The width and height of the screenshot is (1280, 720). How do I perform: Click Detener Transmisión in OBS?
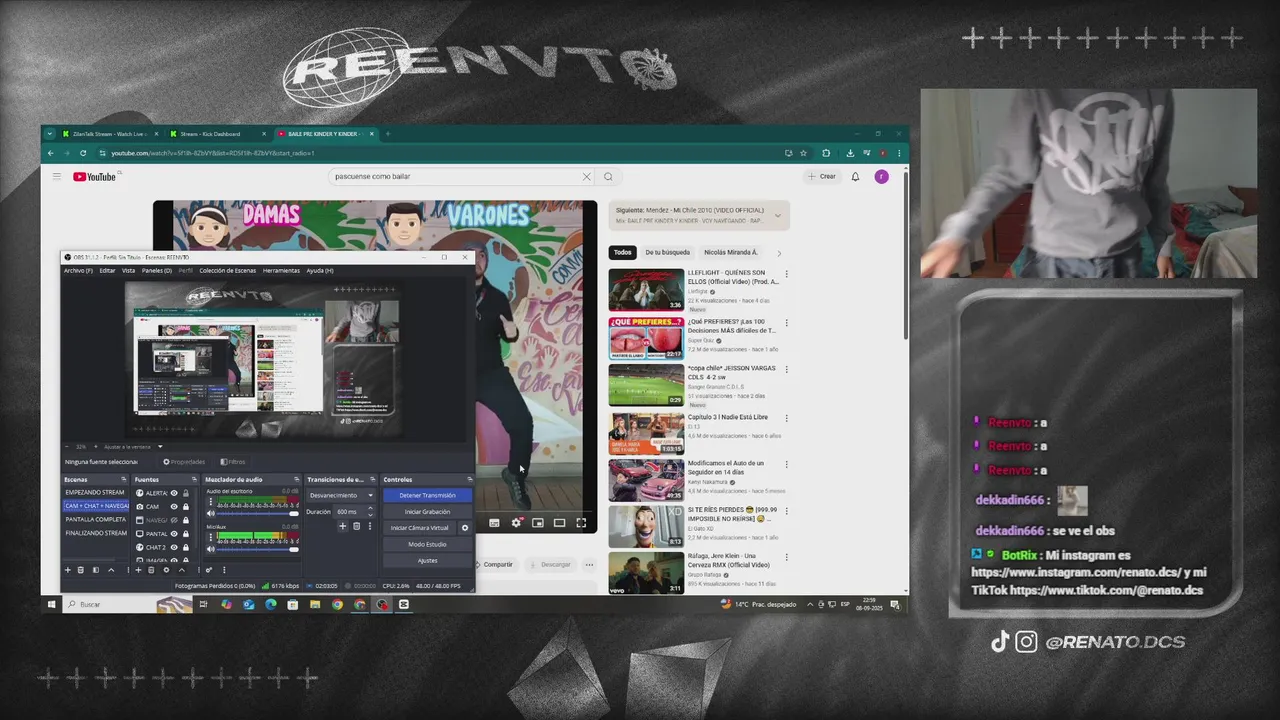pyautogui.click(x=427, y=495)
